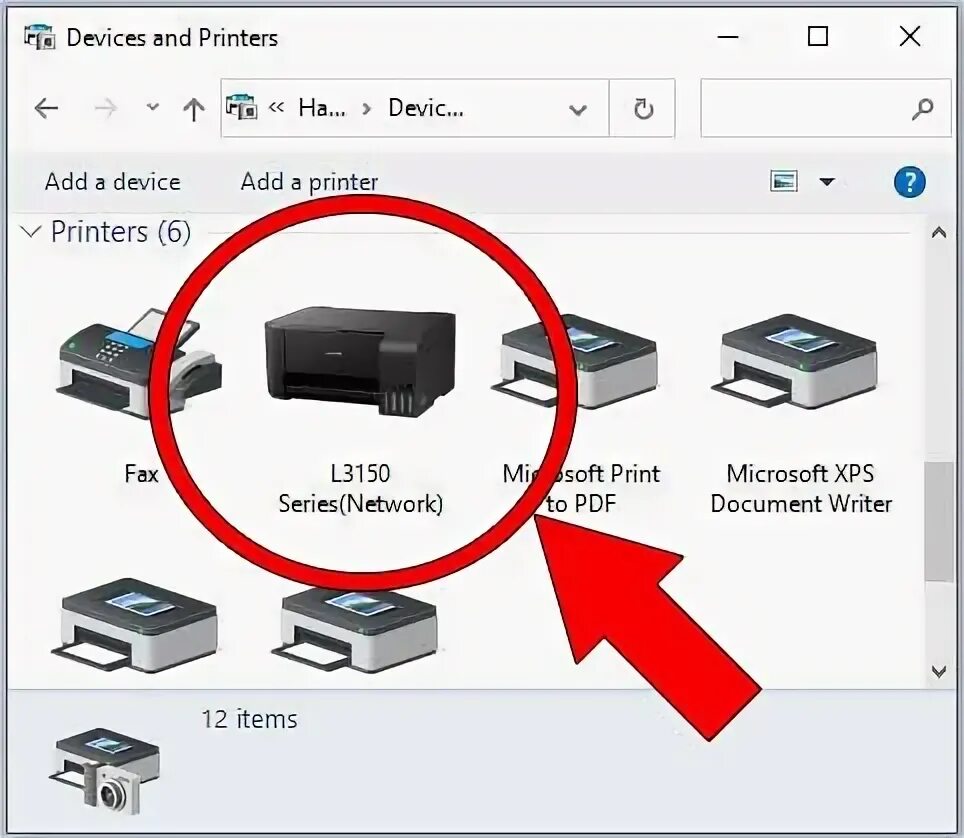Screen dimensions: 964x838
Task: Click the Microsoft XPS Document Writer label
Action: (x=800, y=489)
